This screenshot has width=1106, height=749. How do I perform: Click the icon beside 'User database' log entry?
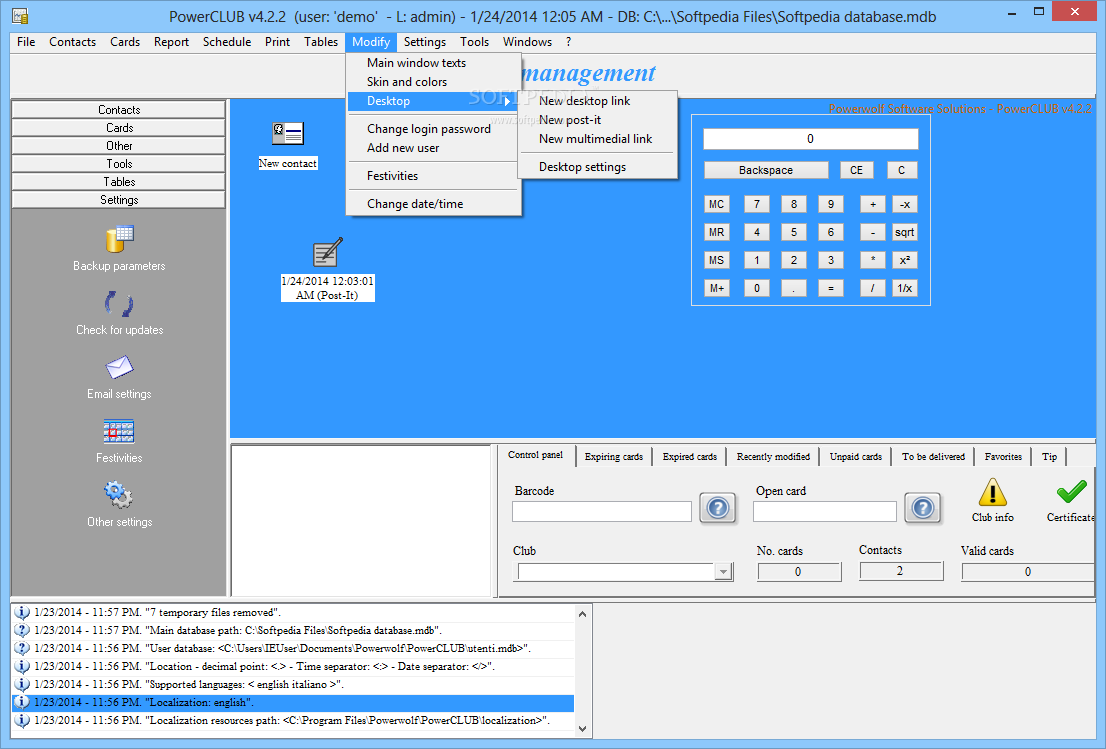[23, 648]
